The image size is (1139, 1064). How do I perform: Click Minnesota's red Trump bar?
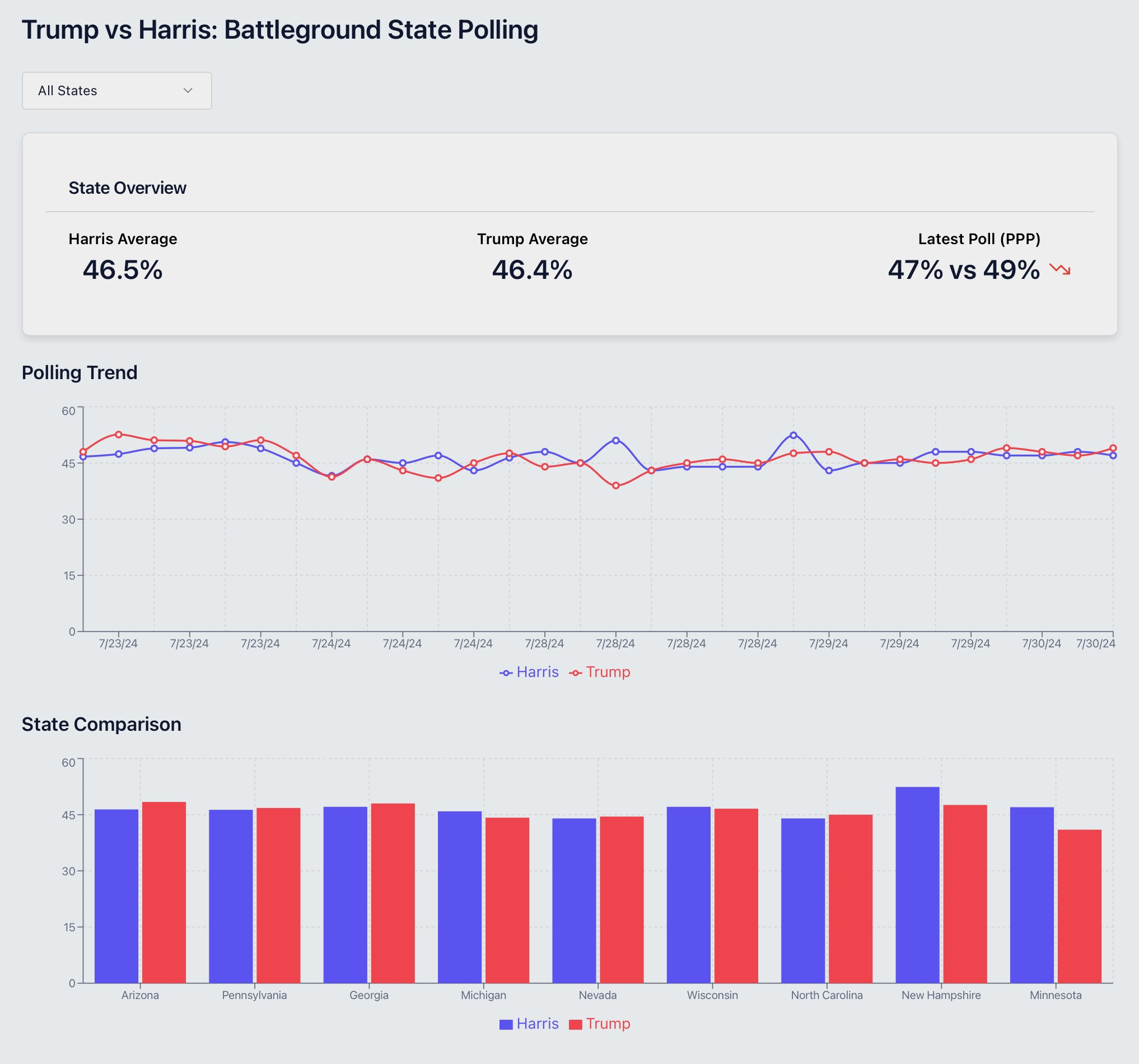pyautogui.click(x=1080, y=907)
